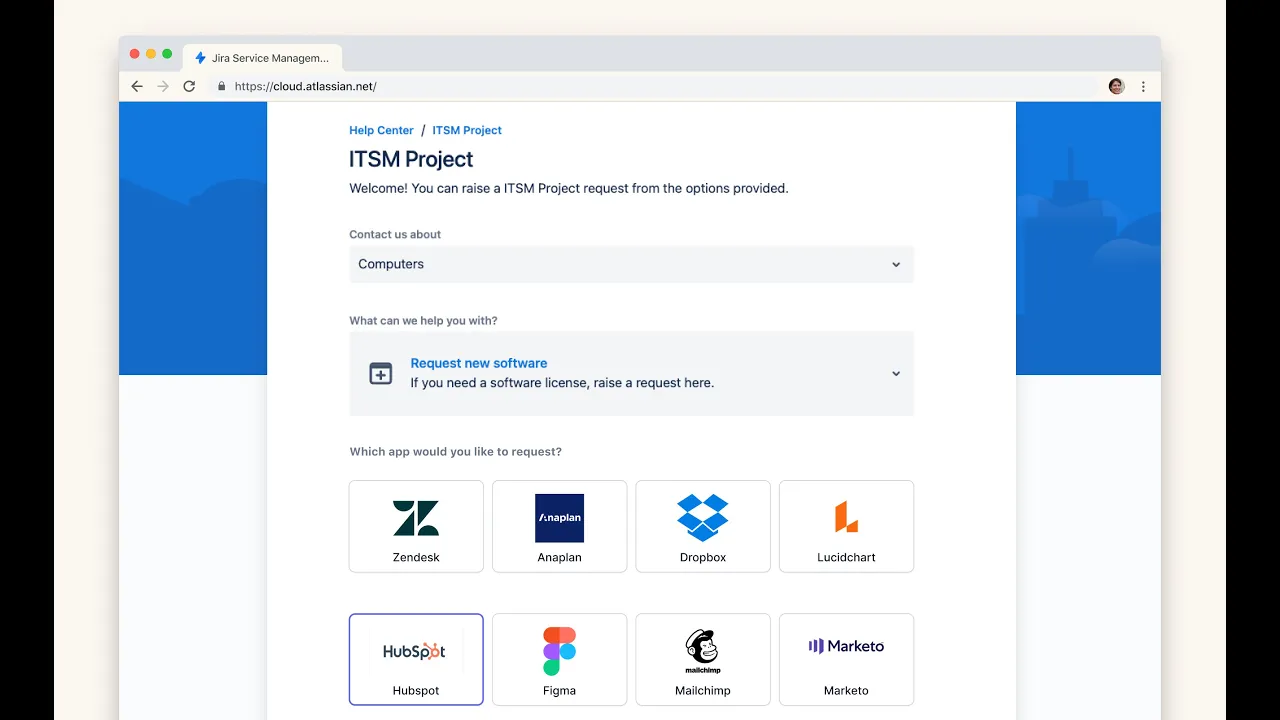1280x720 pixels.
Task: Click the user profile avatar
Action: (1116, 87)
